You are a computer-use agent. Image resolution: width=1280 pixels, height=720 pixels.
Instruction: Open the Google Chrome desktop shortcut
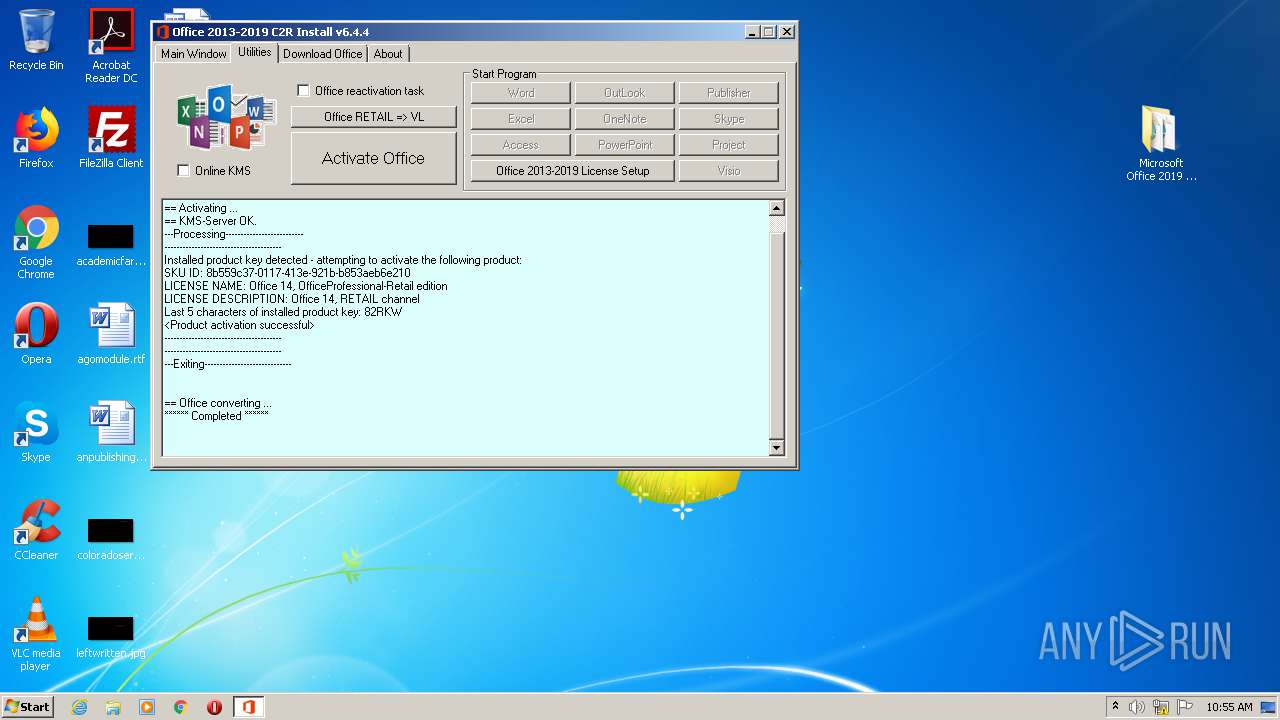[36, 242]
